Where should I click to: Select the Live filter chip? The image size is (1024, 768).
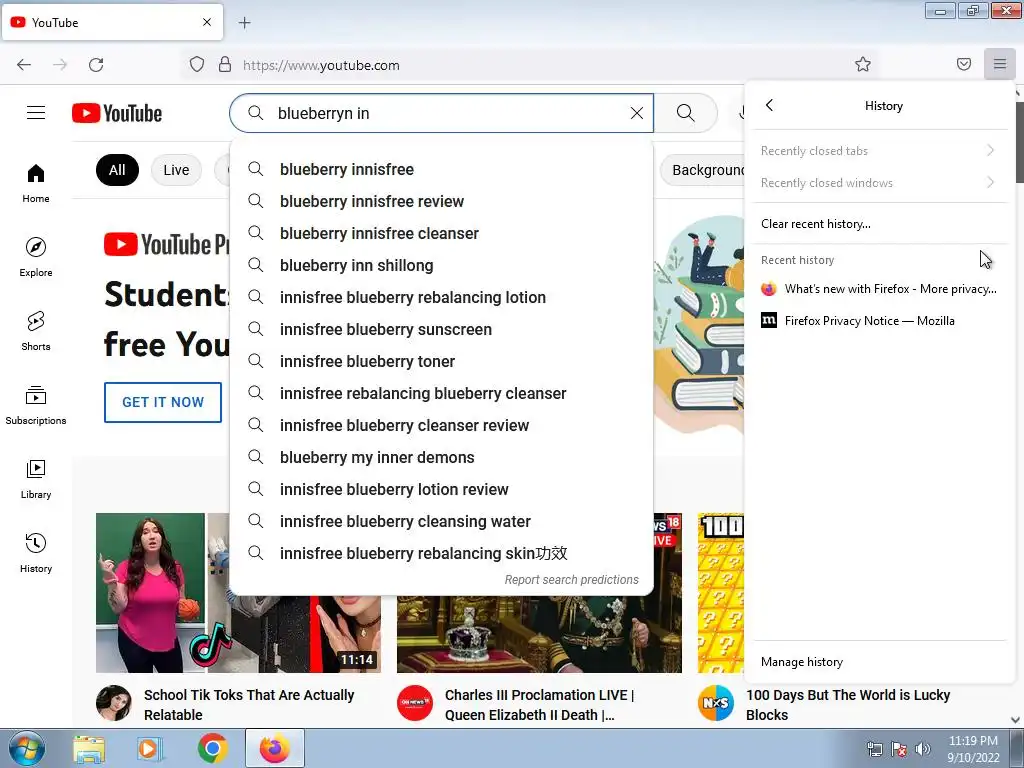pyautogui.click(x=176, y=170)
